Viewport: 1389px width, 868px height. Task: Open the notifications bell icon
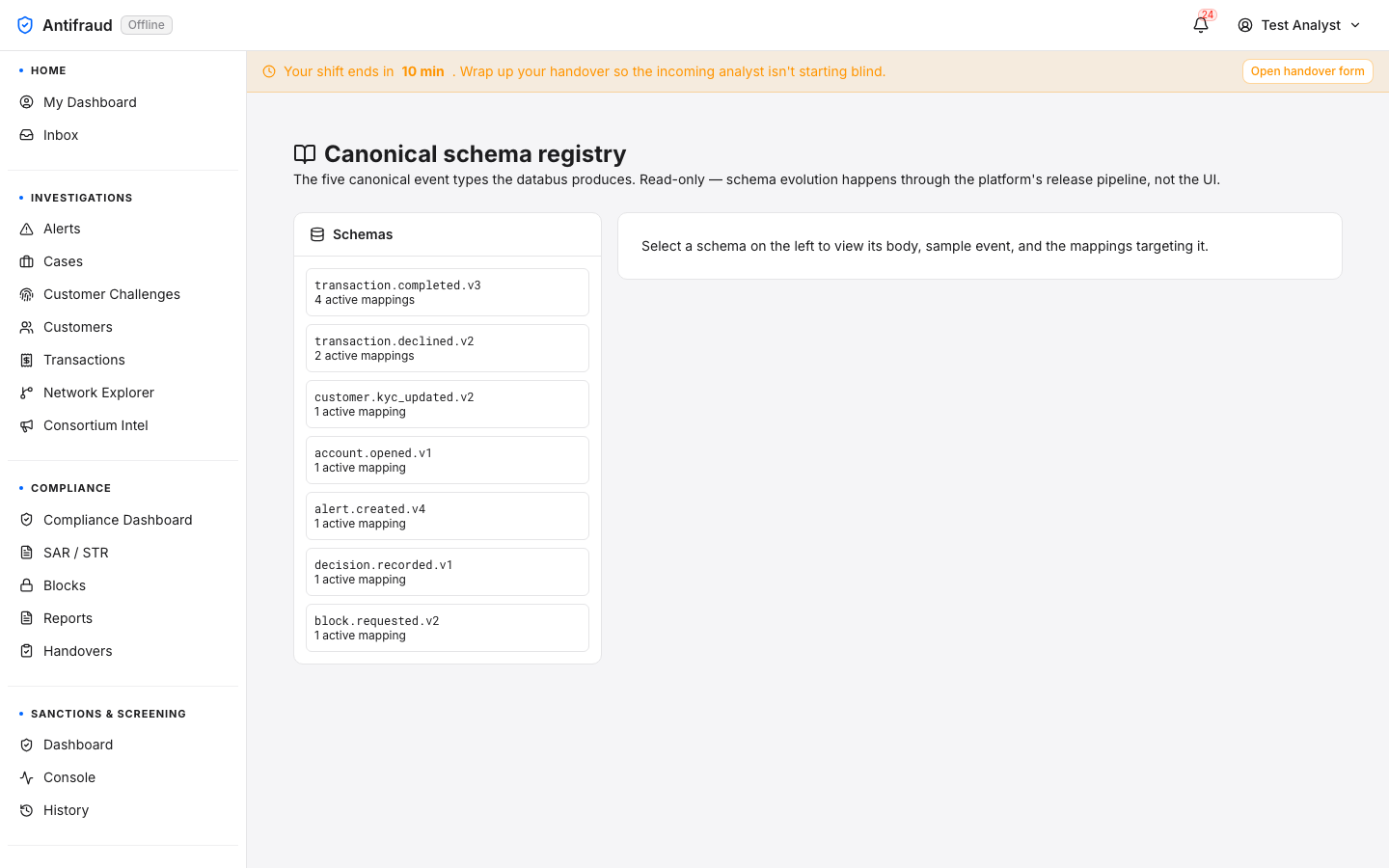(x=1201, y=25)
